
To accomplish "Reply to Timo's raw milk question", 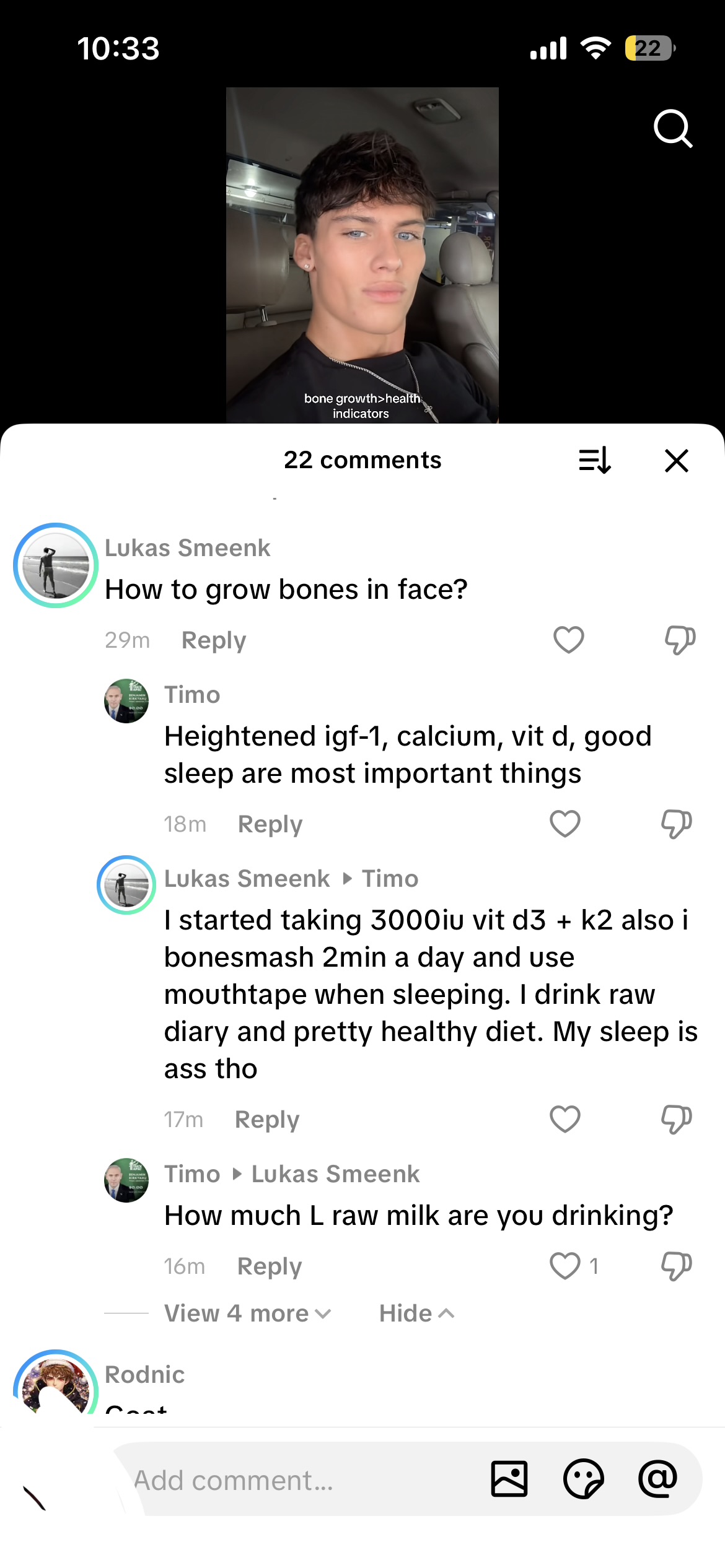I will coord(270,1266).
